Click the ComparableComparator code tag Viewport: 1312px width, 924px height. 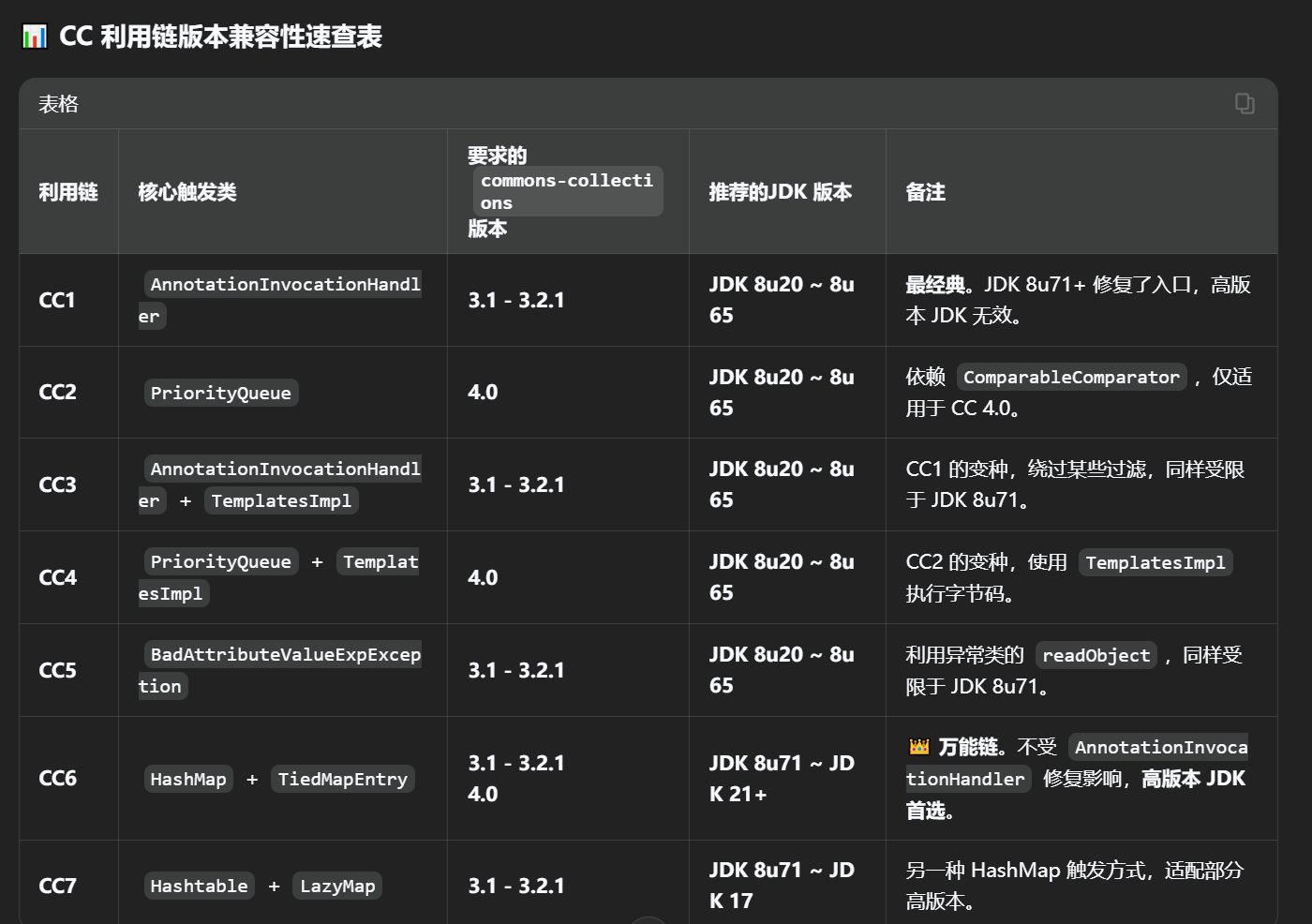click(x=1071, y=377)
